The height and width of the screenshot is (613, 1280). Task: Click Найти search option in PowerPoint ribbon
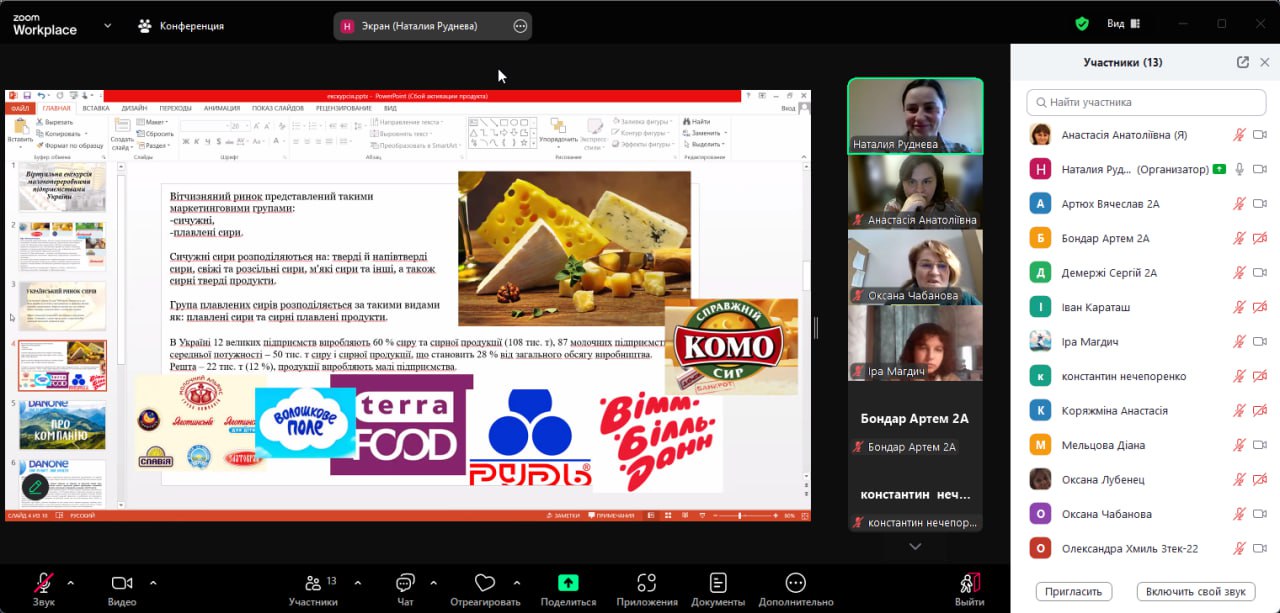click(x=696, y=122)
